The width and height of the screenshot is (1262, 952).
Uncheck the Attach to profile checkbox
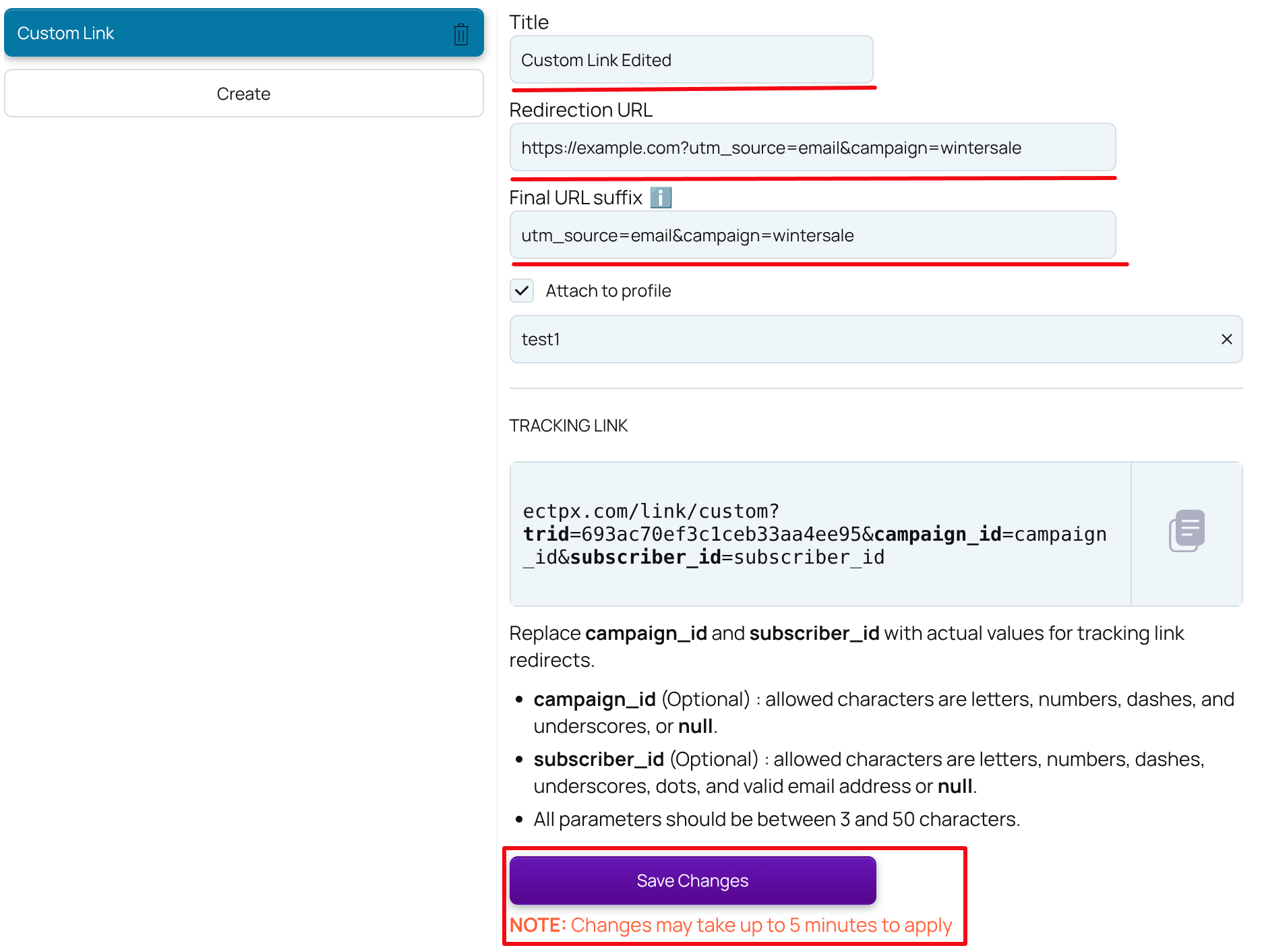(x=521, y=291)
